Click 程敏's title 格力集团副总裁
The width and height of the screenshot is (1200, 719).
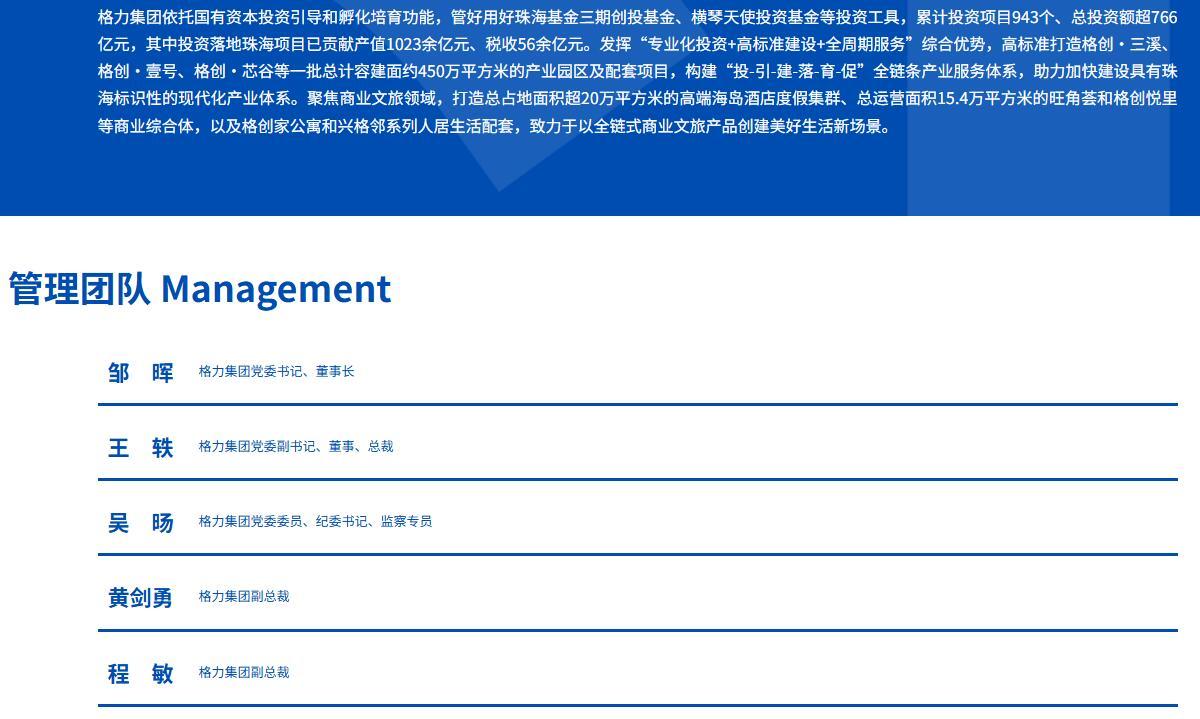click(x=243, y=672)
